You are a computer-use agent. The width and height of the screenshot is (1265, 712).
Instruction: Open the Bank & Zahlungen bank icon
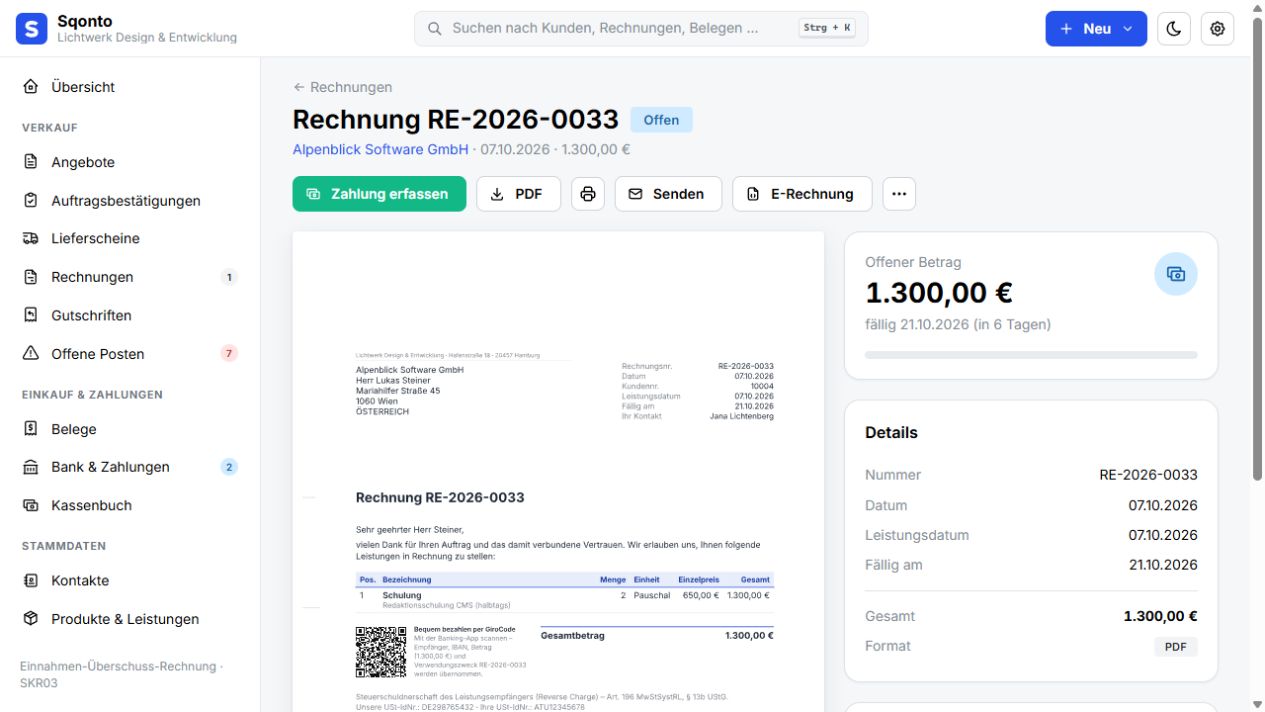[x=31, y=467]
